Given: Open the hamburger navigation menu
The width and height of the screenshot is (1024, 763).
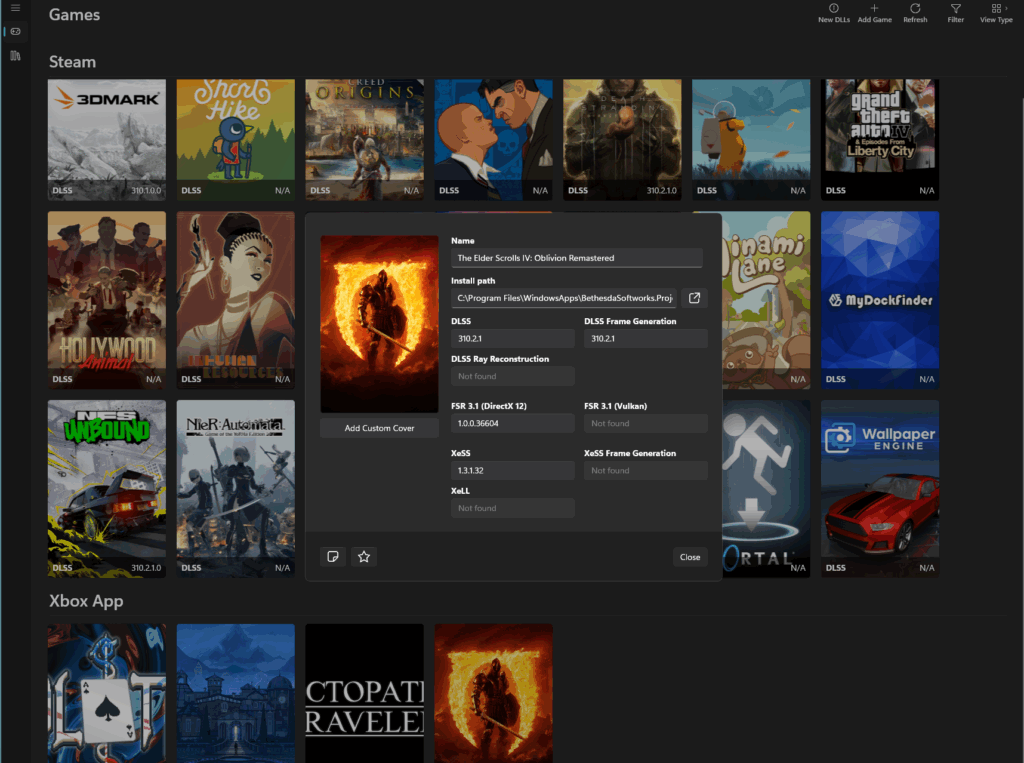Looking at the screenshot, I should click(15, 8).
